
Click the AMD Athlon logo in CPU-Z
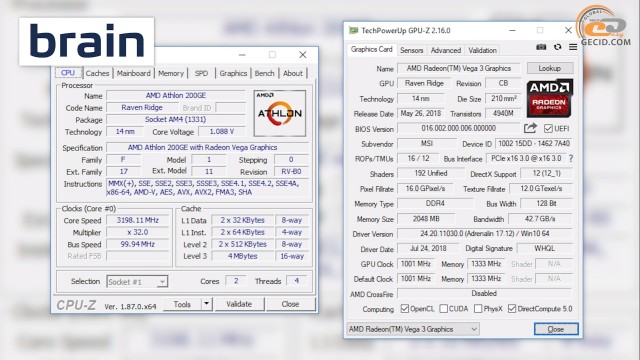(280, 113)
